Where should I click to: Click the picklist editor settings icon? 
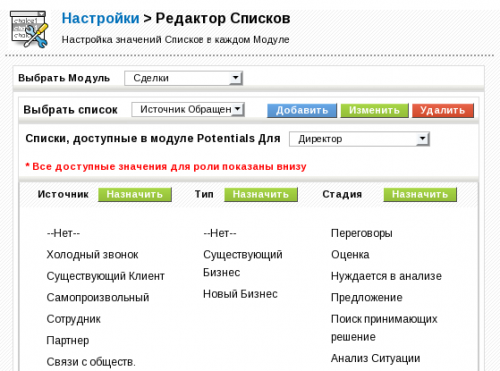29,29
